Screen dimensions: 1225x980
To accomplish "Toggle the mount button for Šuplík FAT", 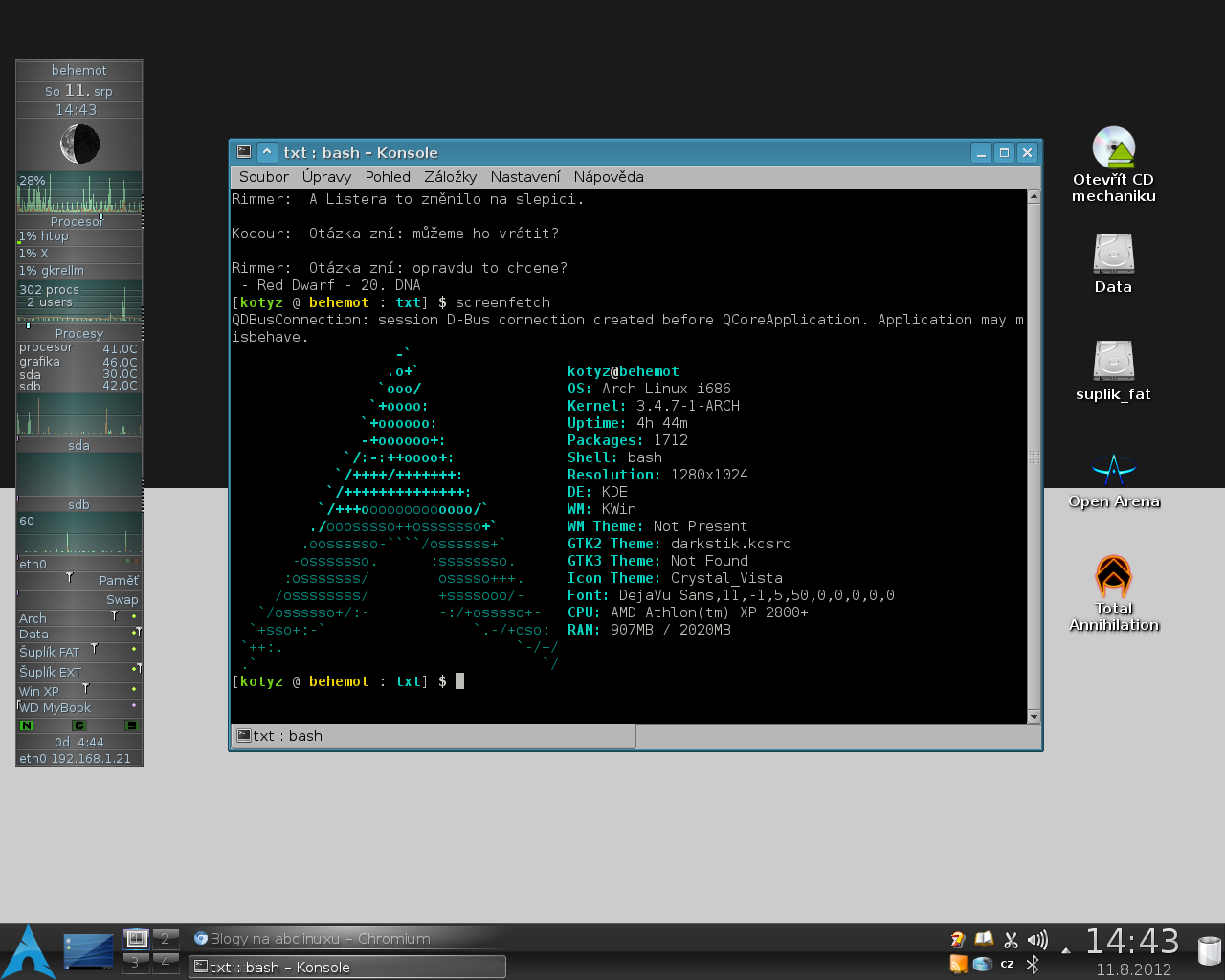I will pyautogui.click(x=134, y=650).
